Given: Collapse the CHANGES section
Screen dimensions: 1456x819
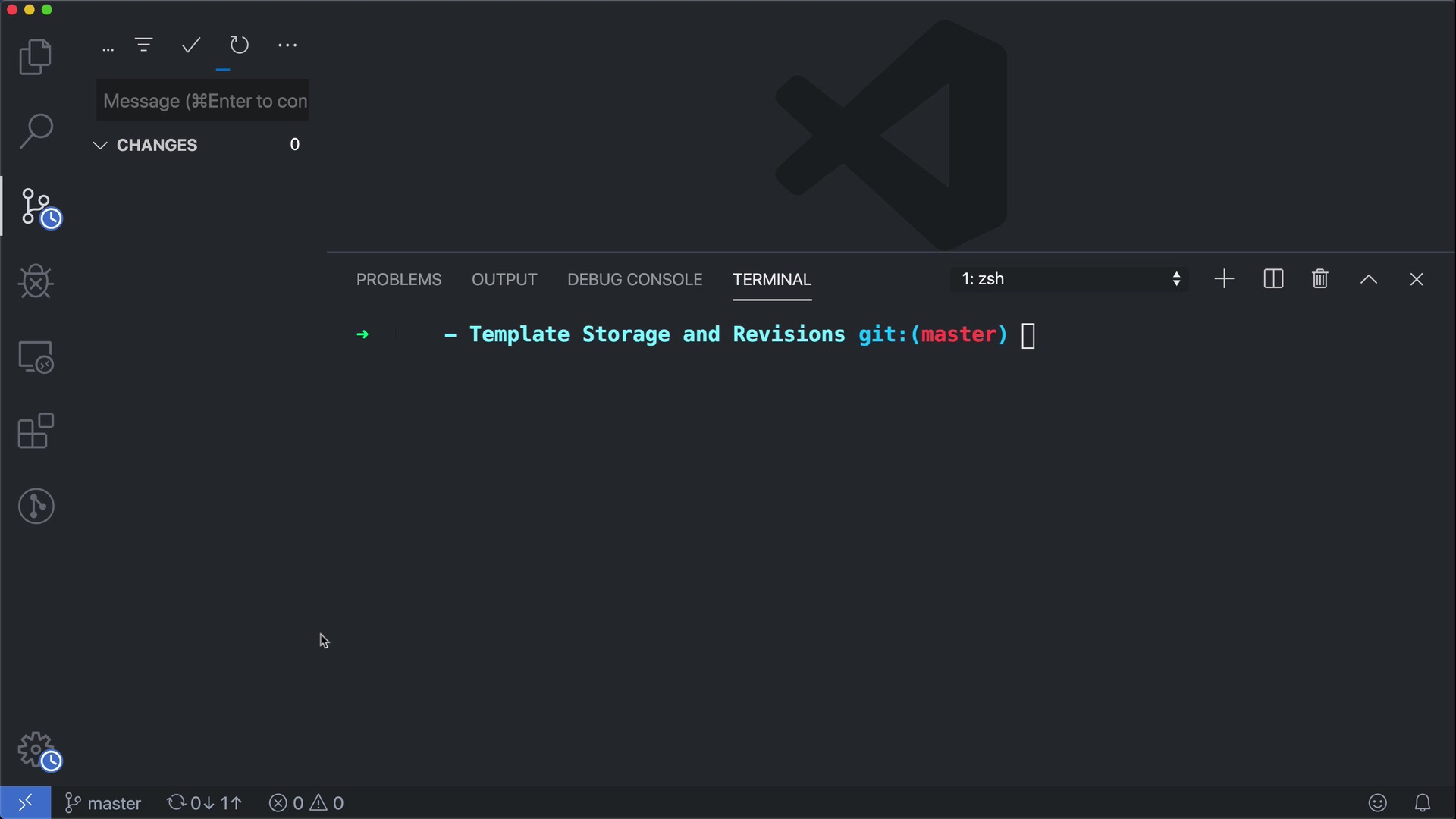Looking at the screenshot, I should [x=100, y=145].
